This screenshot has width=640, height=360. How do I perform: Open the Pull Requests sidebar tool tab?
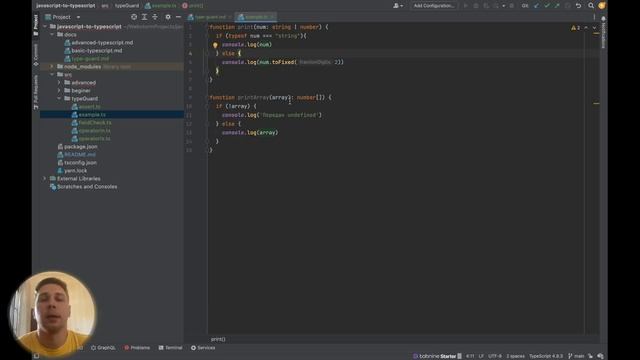(x=36, y=92)
